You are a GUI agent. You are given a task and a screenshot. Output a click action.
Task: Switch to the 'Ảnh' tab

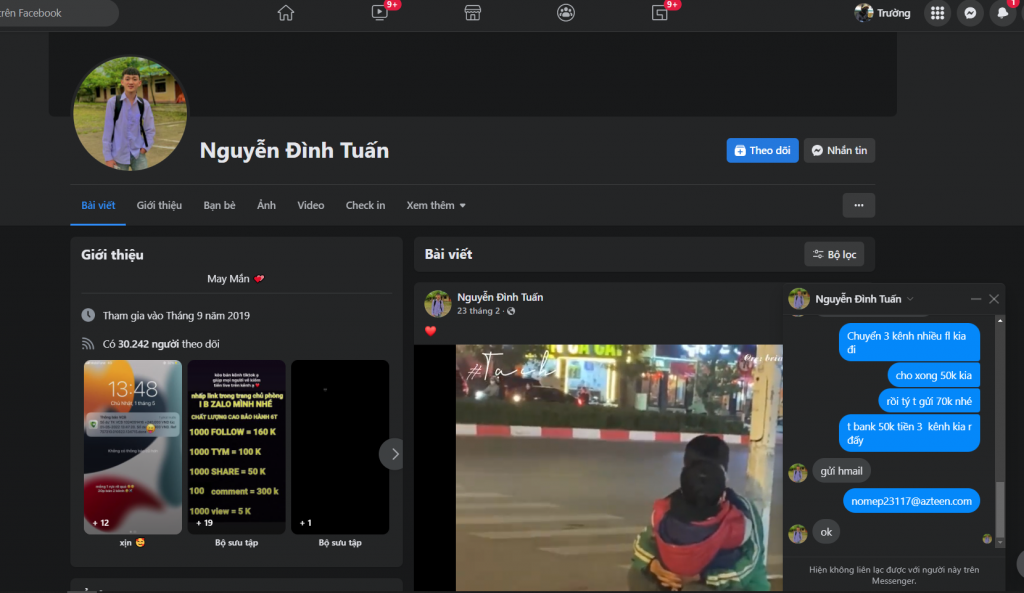click(266, 205)
